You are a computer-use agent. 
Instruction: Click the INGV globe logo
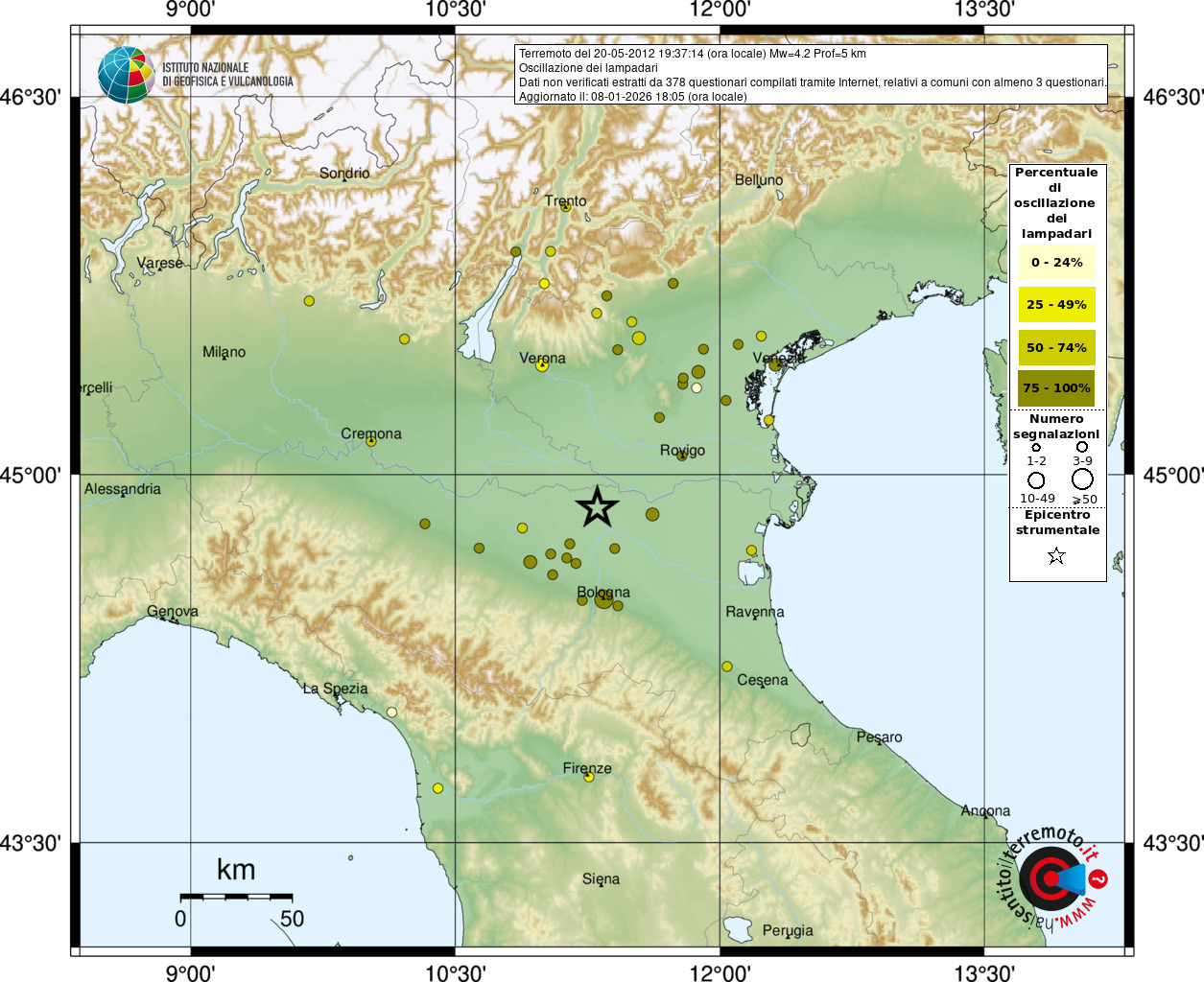(126, 75)
